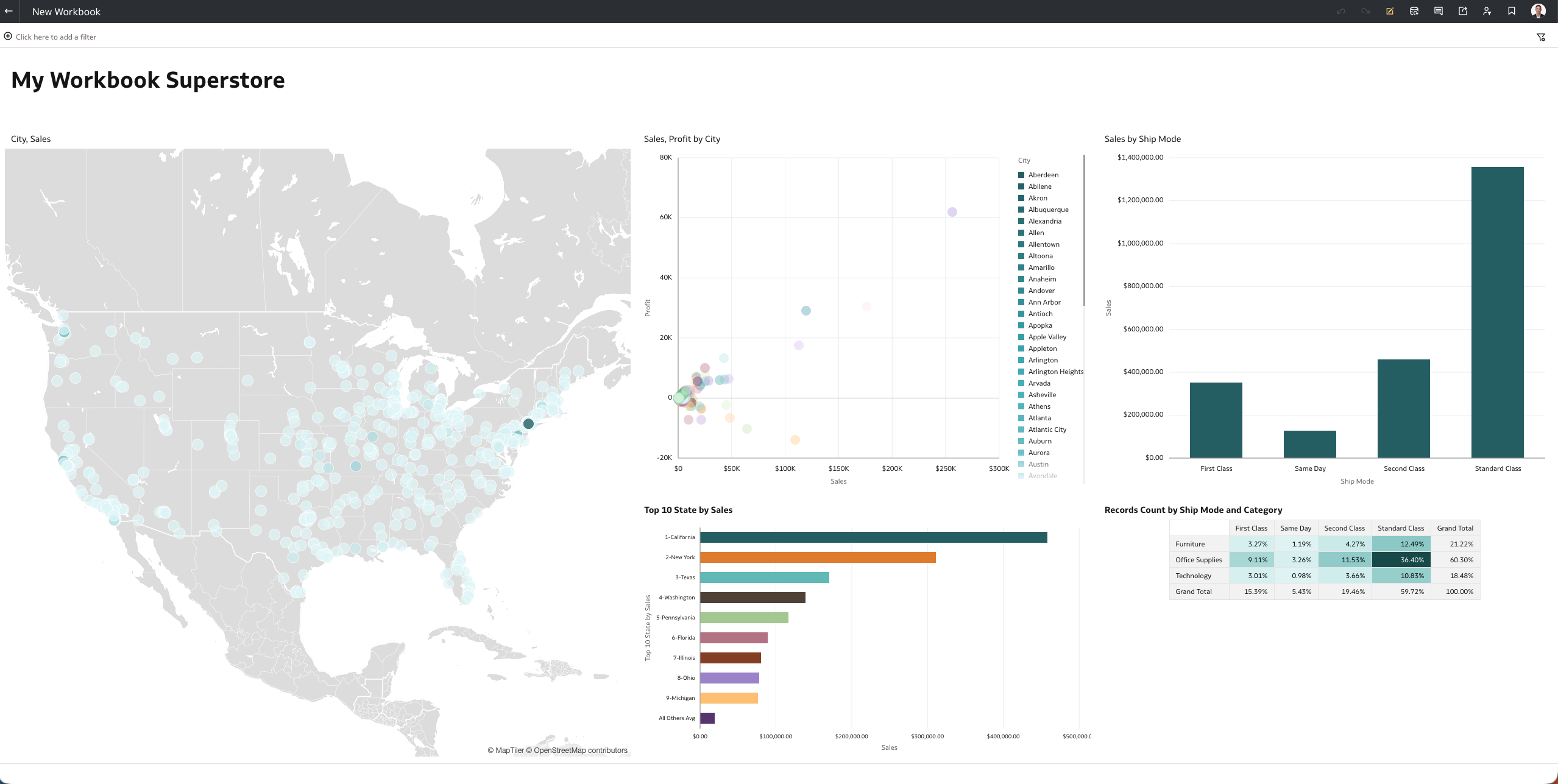The image size is (1558, 784).
Task: Click the bookmark icon
Action: [1512, 11]
